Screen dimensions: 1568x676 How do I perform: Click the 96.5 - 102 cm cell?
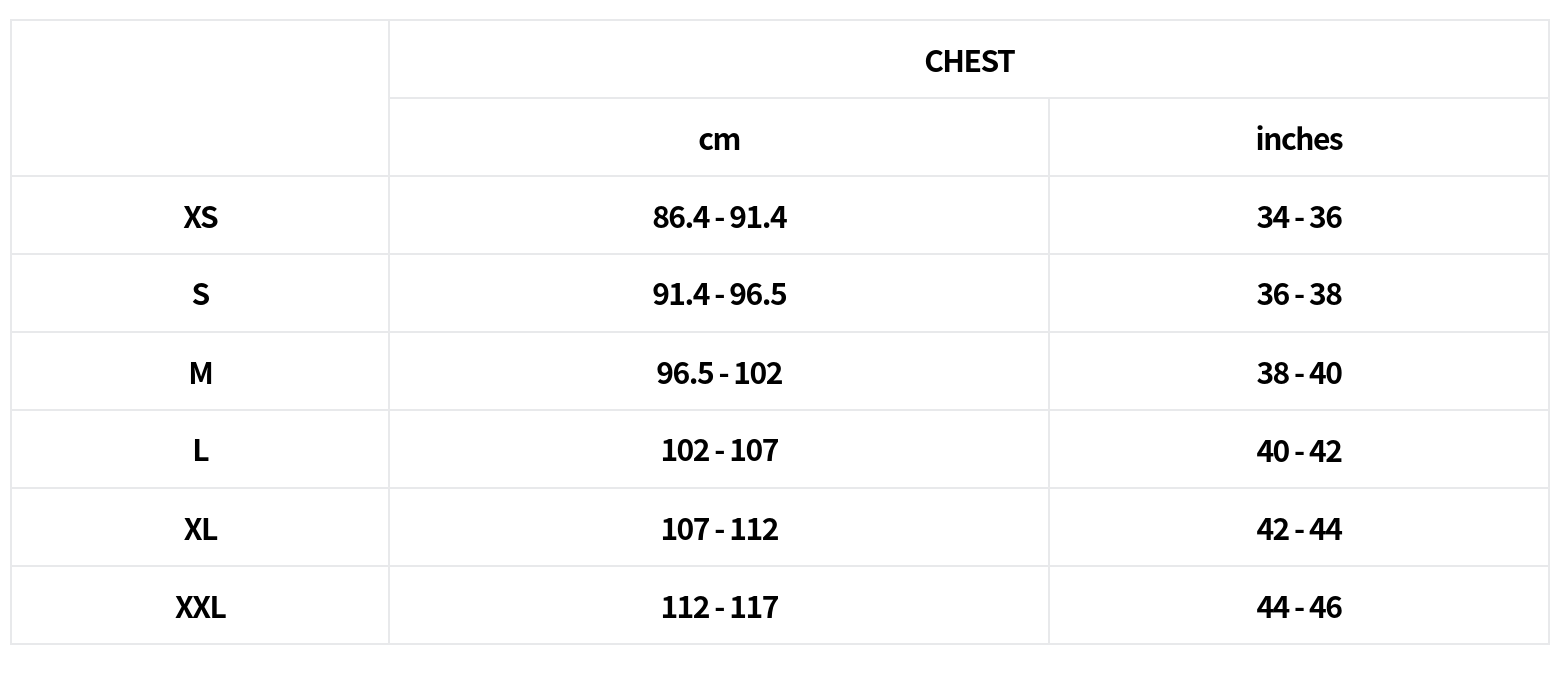719,373
